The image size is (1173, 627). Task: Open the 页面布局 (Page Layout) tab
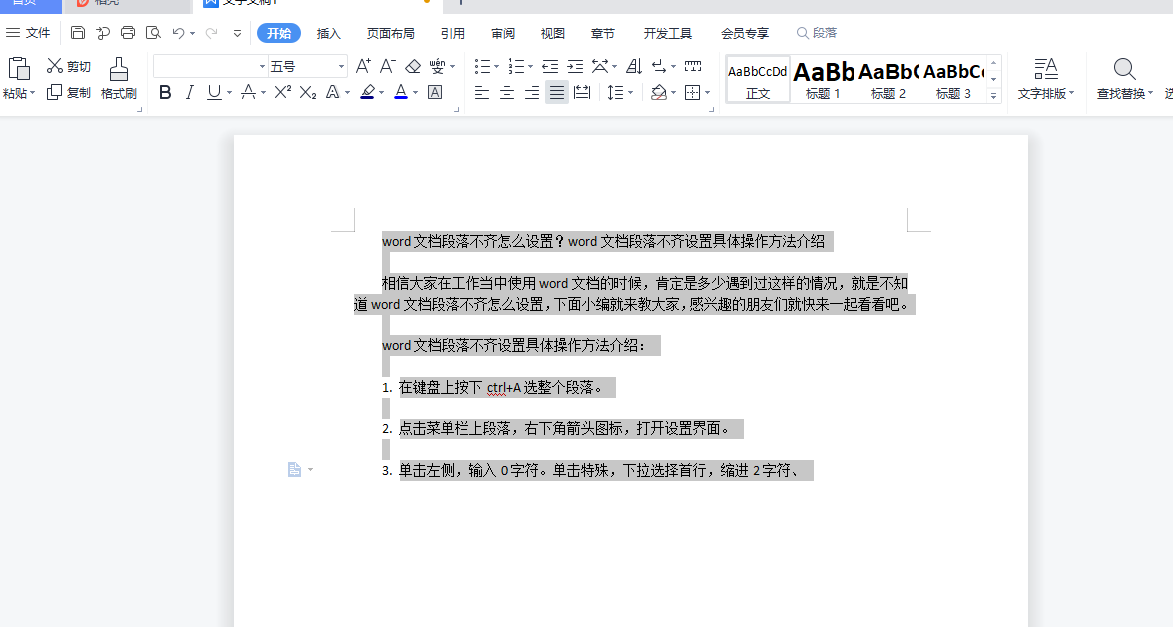click(390, 33)
